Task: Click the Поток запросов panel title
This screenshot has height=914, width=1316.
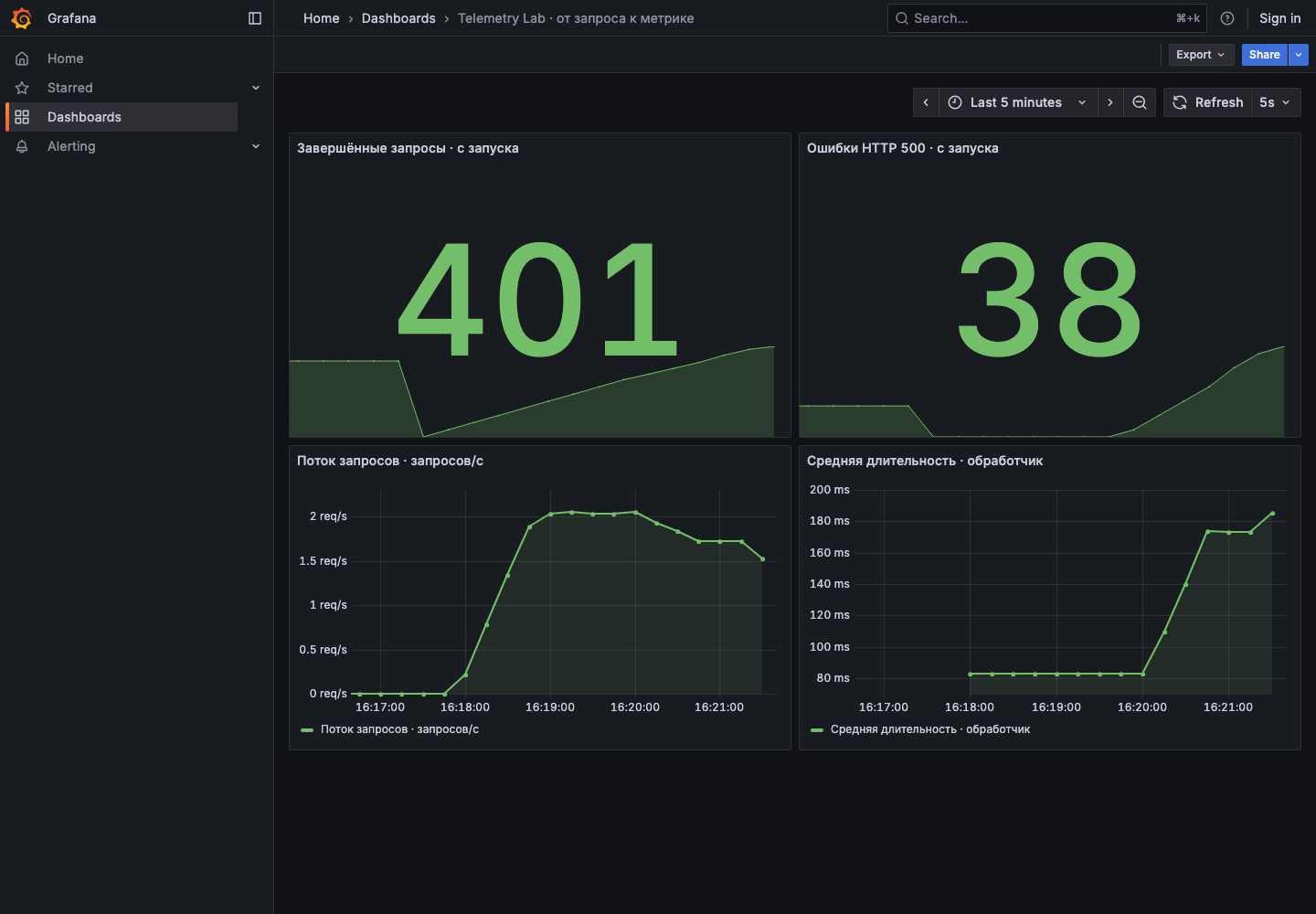Action: coord(390,461)
